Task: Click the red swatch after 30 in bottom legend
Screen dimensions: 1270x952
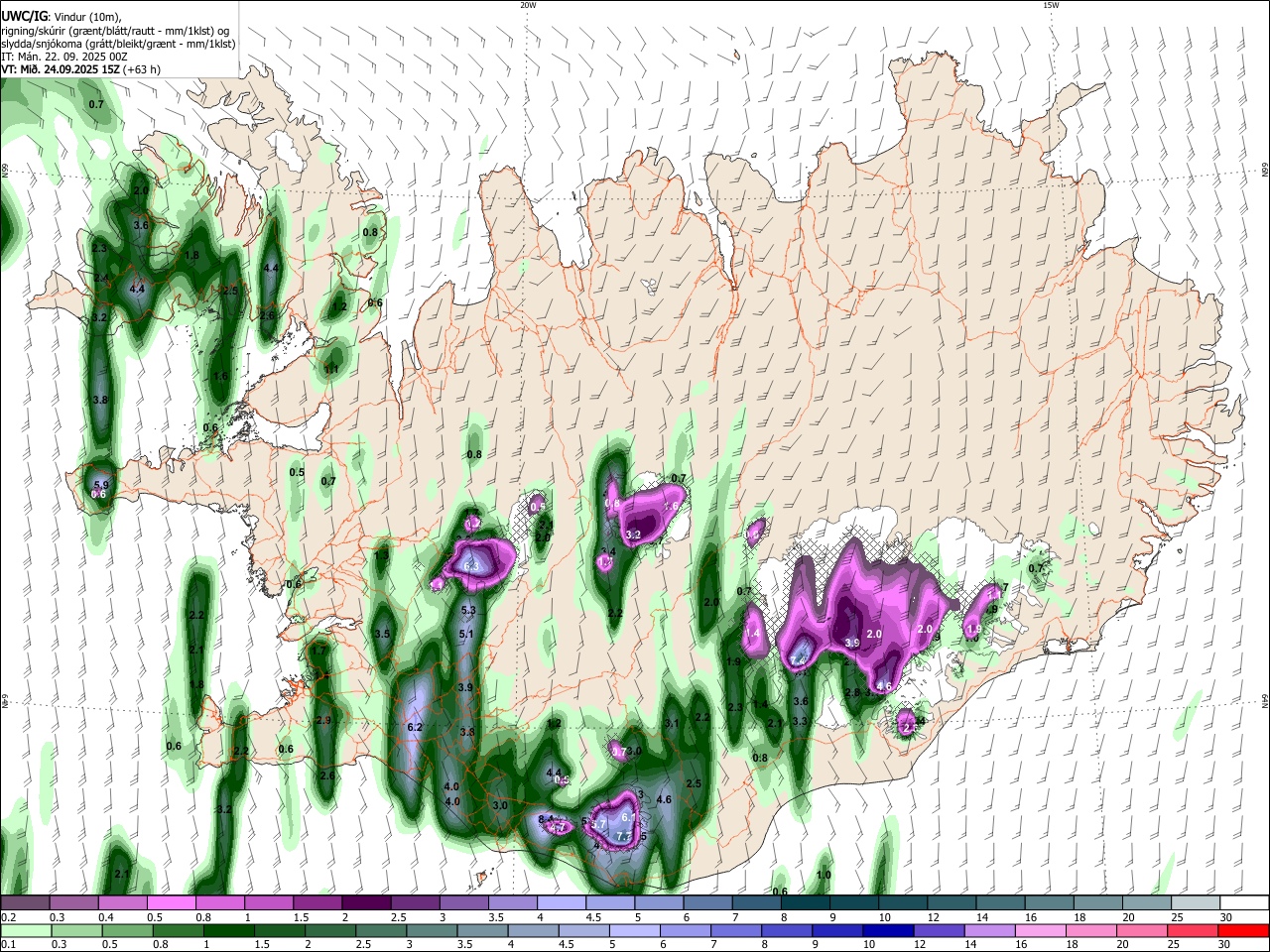Action: pyautogui.click(x=1244, y=930)
